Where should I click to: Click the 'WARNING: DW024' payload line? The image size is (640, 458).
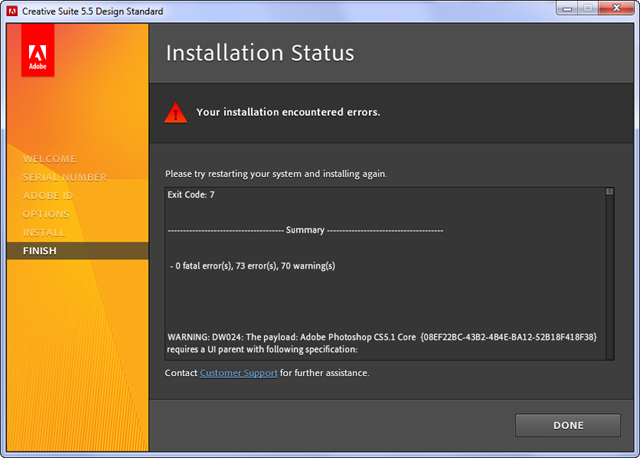click(382, 337)
